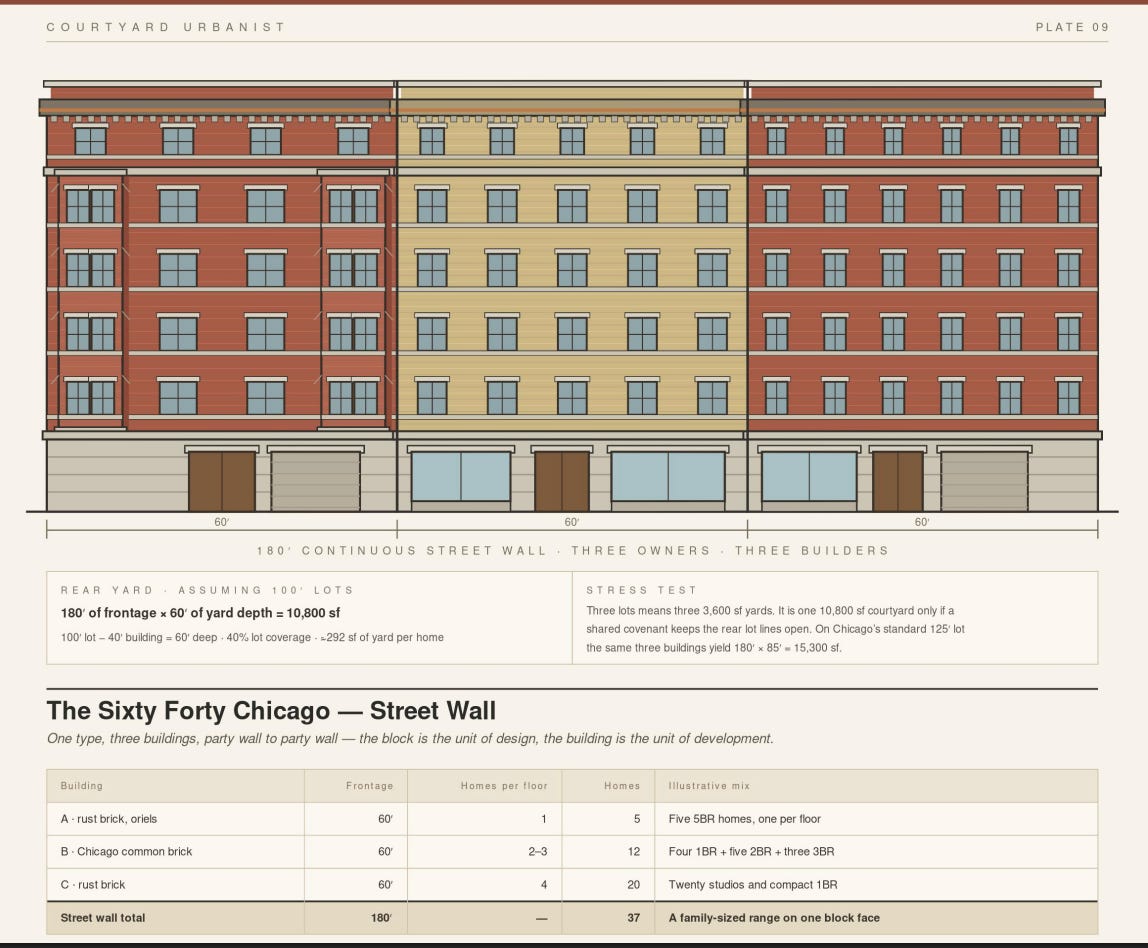The width and height of the screenshot is (1148, 948).
Task: Click the PLATE 09 label
Action: pos(1072,27)
